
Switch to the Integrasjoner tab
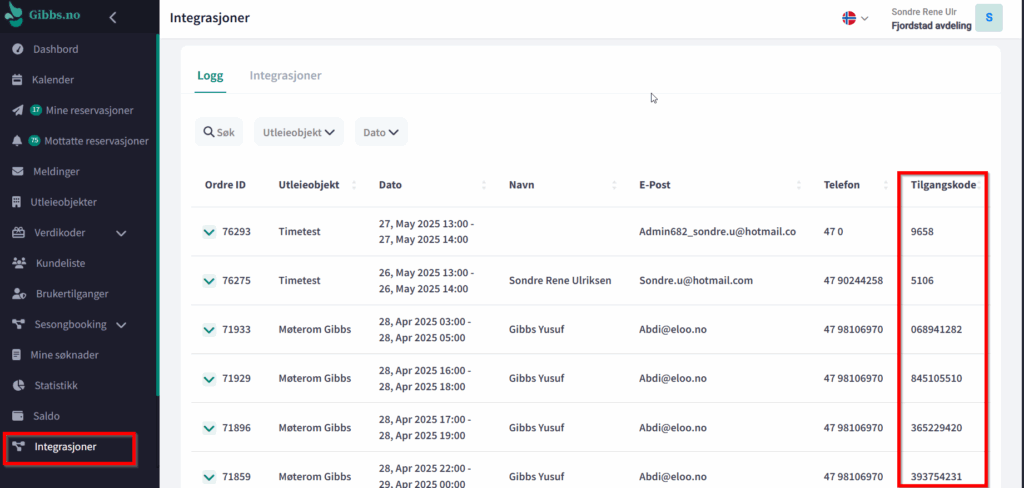(x=285, y=76)
